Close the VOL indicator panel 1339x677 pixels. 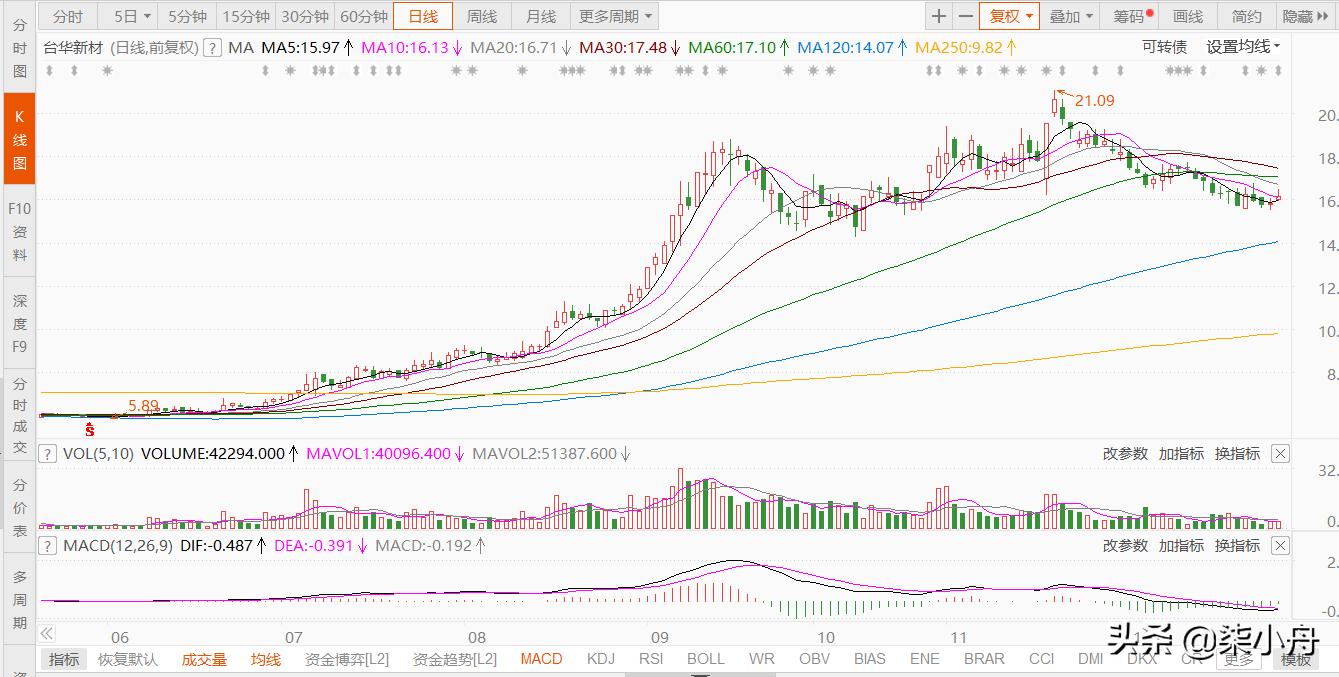(x=1280, y=454)
